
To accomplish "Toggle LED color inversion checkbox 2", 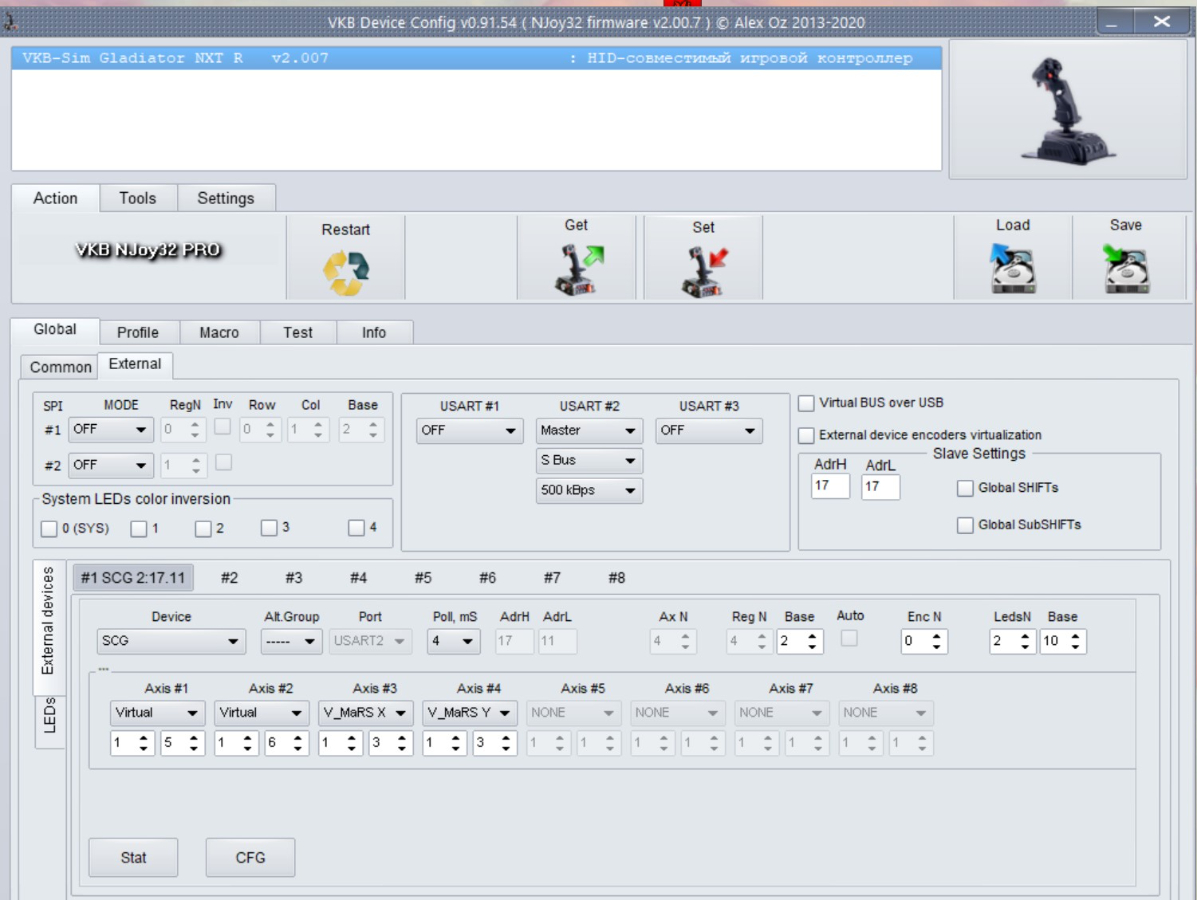I will tap(202, 528).
